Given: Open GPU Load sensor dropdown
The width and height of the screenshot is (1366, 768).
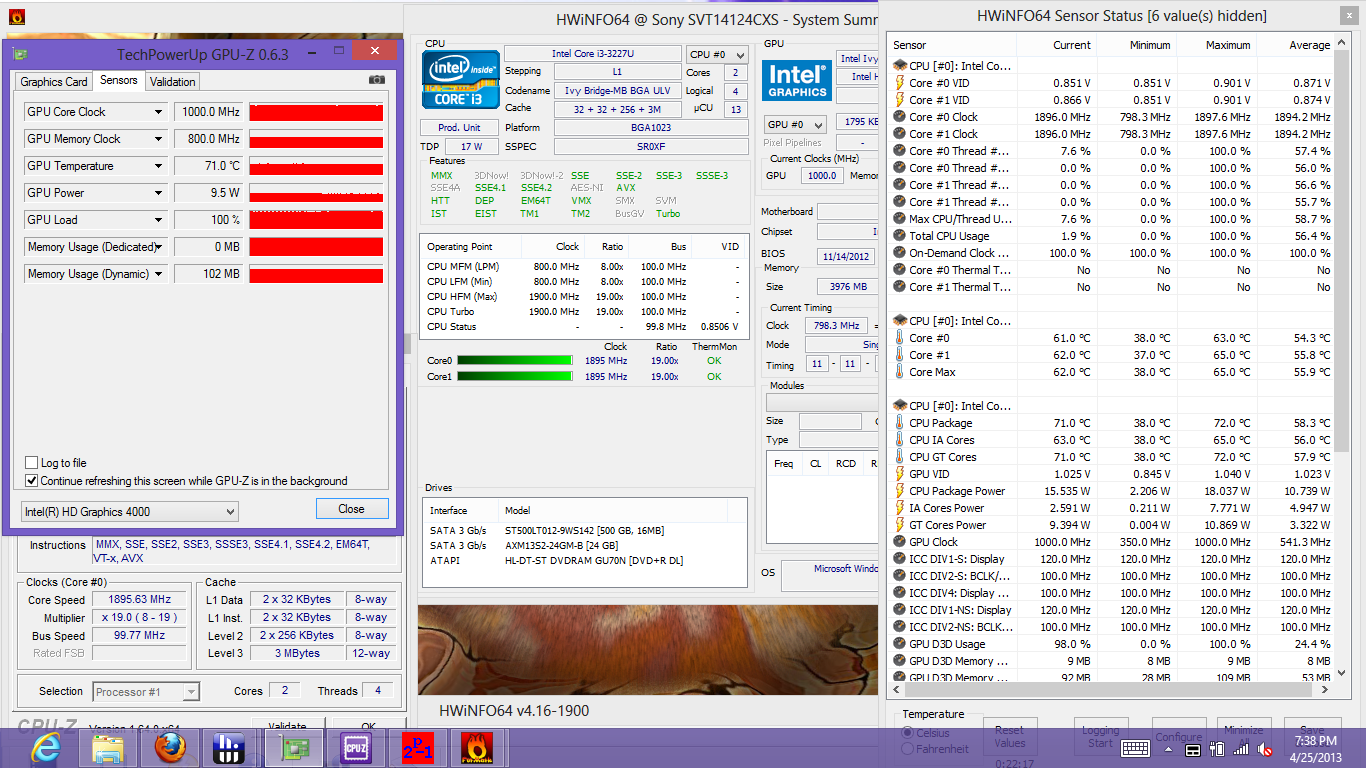Looking at the screenshot, I should pyautogui.click(x=158, y=220).
